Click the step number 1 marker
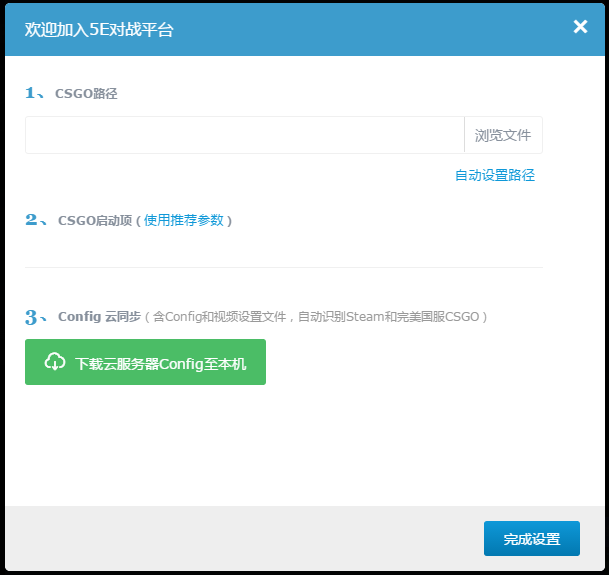 click(x=32, y=93)
